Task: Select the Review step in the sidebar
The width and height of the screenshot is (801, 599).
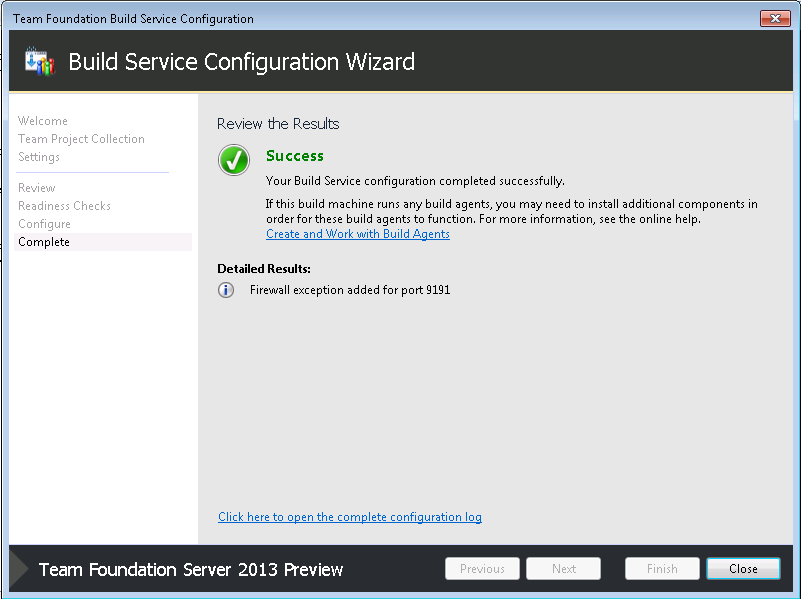Action: click(37, 188)
